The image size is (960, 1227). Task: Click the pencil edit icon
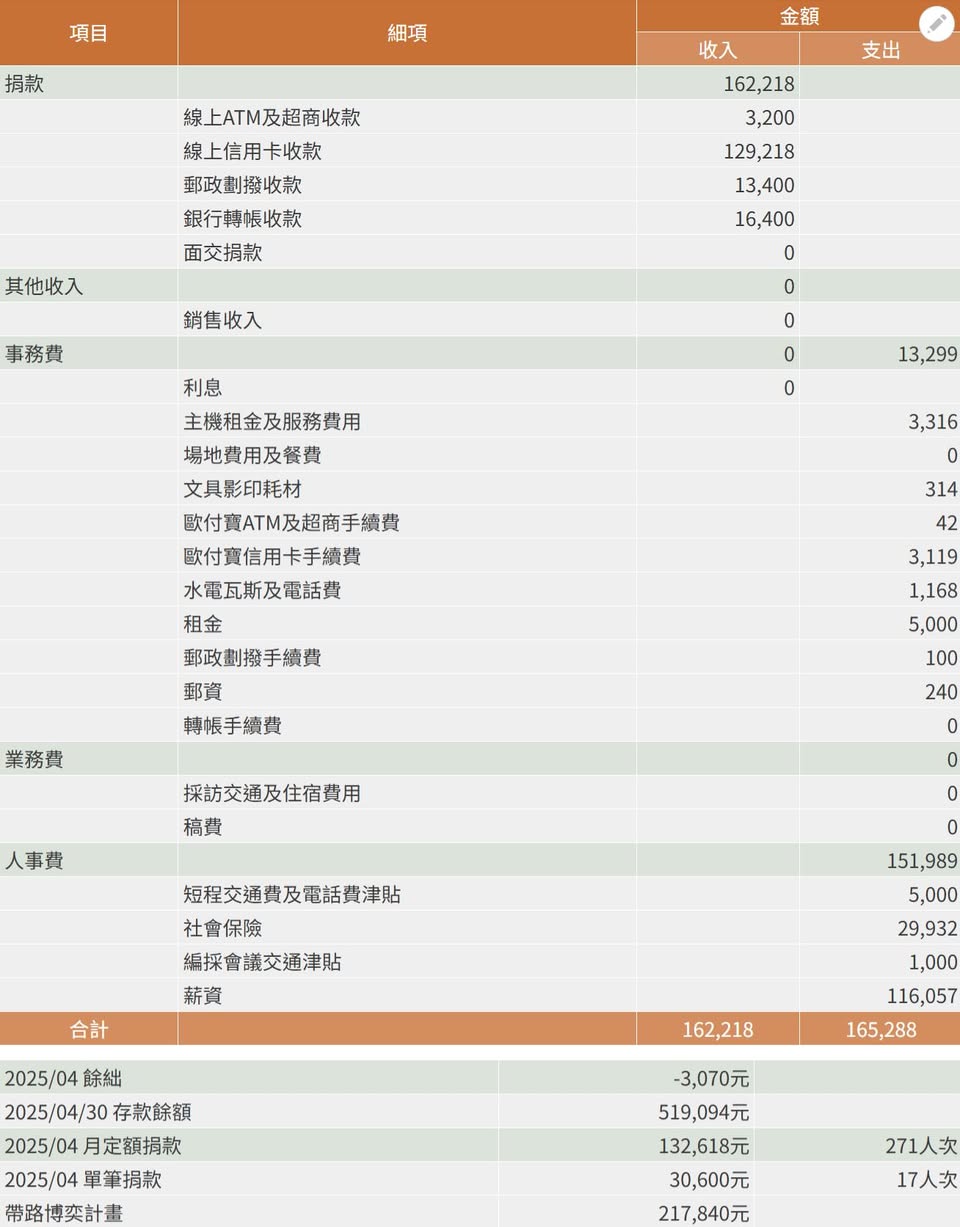pyautogui.click(x=936, y=24)
